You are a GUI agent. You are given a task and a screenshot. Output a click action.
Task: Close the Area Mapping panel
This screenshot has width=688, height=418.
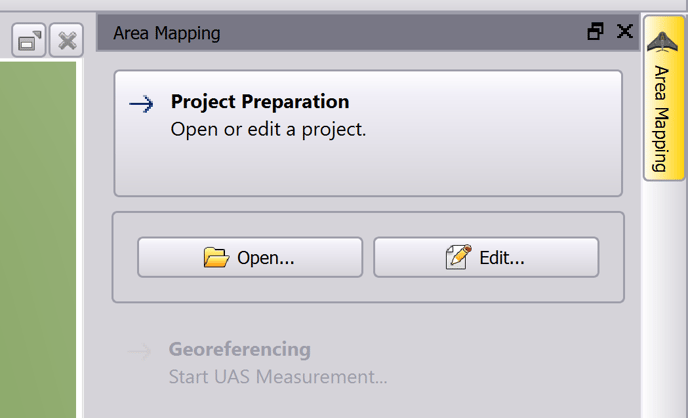click(625, 32)
